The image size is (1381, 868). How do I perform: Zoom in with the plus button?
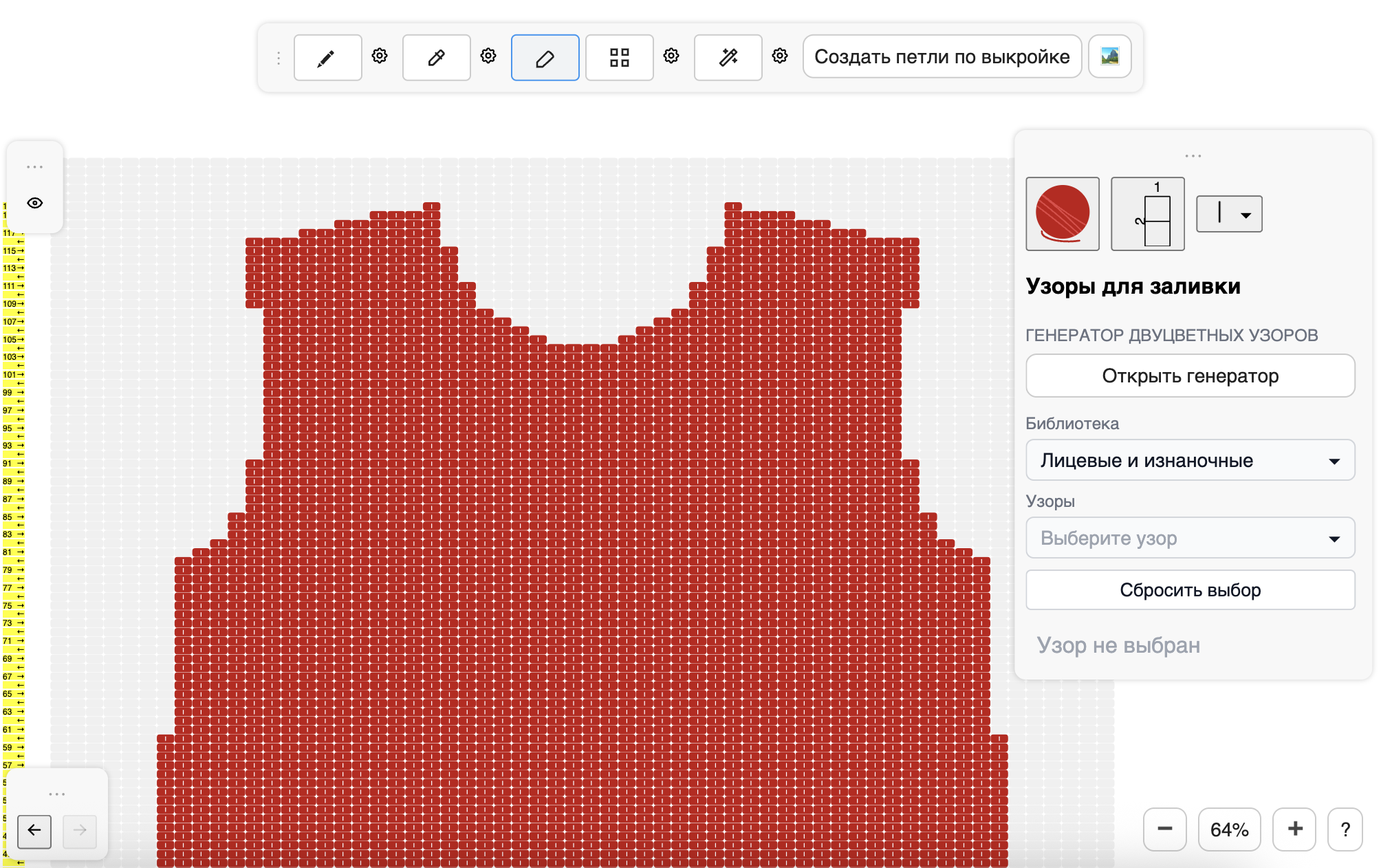click(x=1294, y=829)
